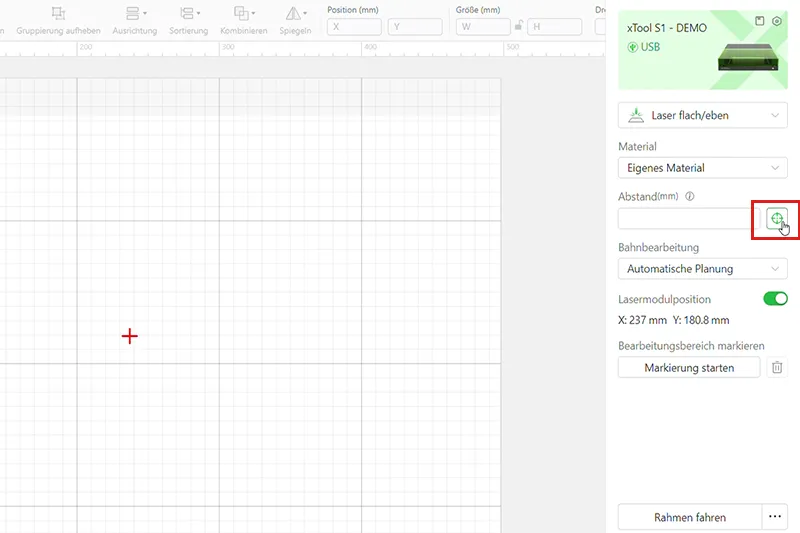Viewport: 800px width, 533px height.
Task: Click the red laser position crosshair on the canvas
Action: (130, 336)
